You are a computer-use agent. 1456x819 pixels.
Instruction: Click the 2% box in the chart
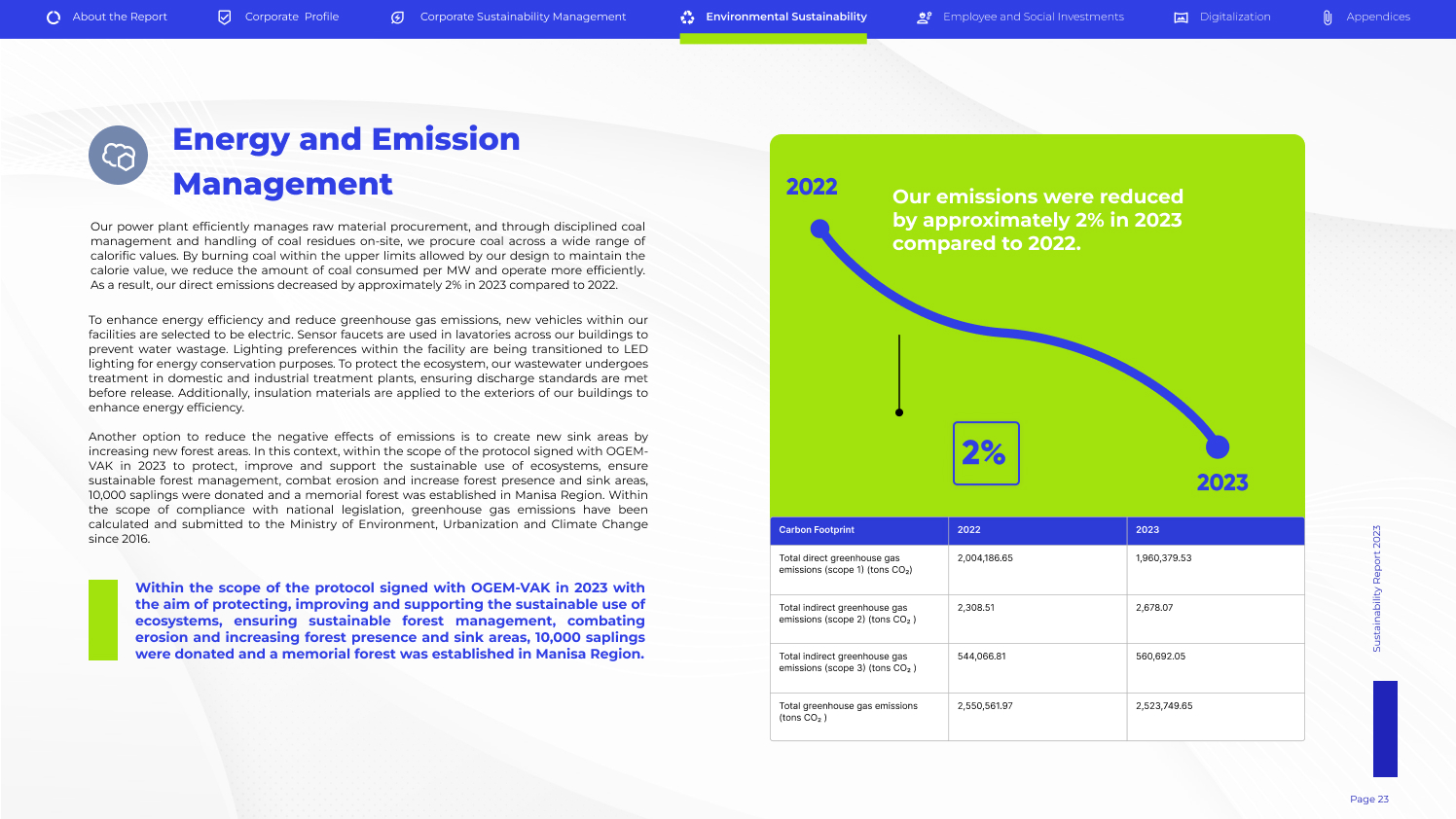986,453
